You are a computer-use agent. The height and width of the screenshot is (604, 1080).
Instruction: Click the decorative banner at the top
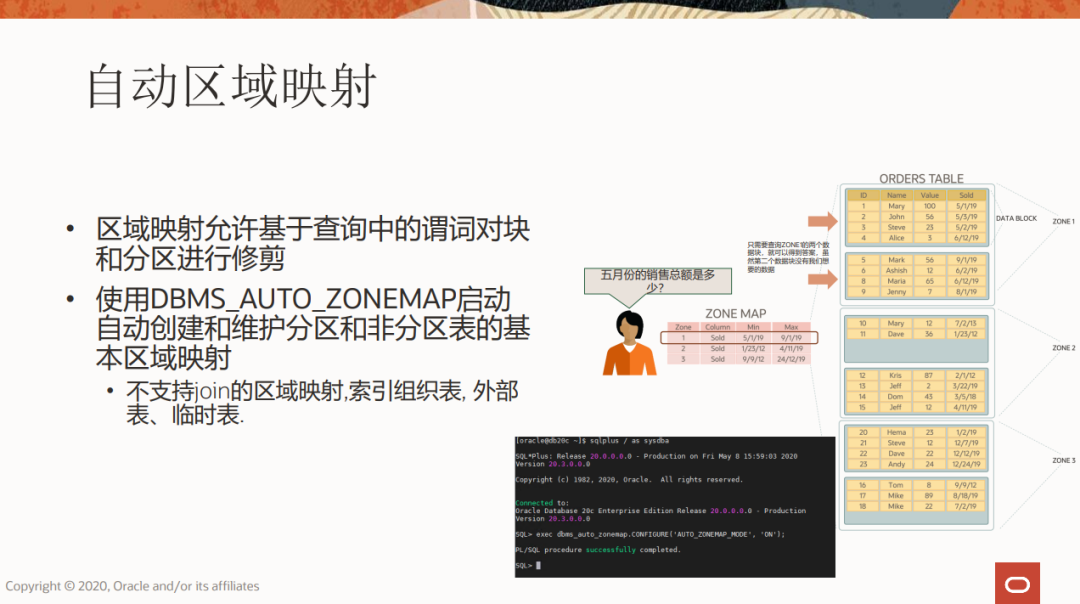point(540,10)
